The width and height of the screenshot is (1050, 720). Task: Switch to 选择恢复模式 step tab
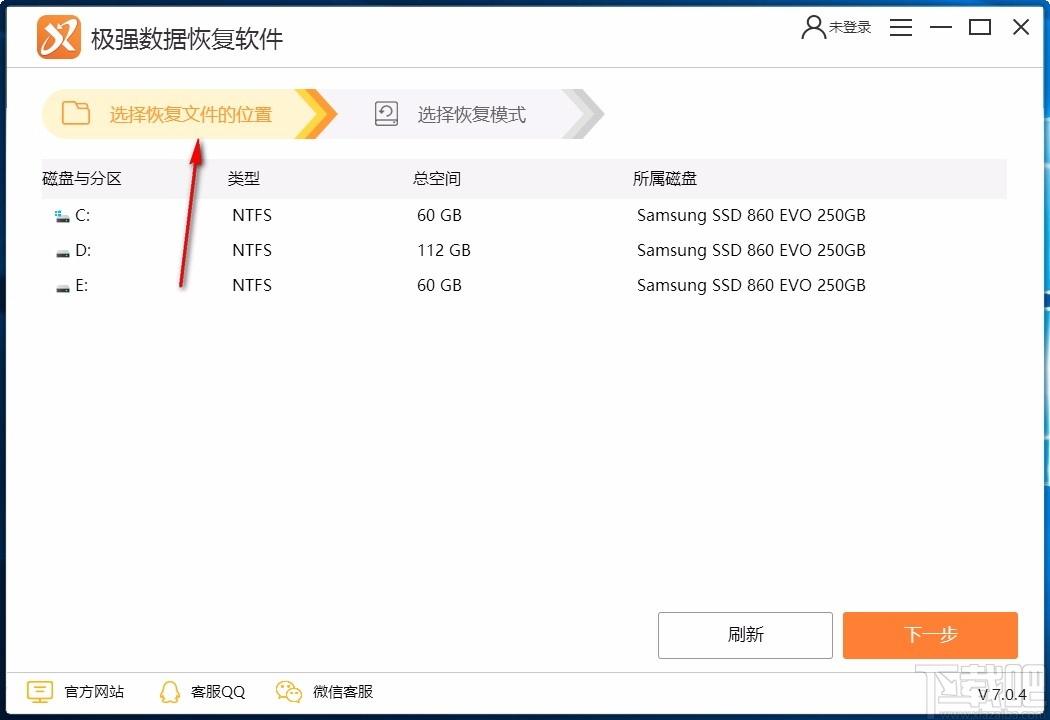[471, 115]
